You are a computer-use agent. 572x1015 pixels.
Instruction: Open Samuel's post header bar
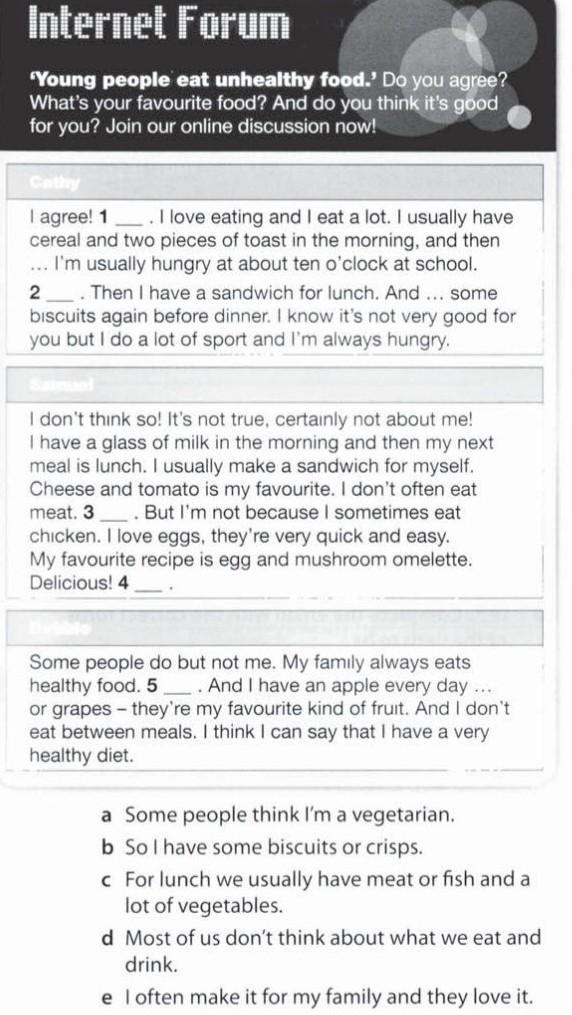tap(274, 385)
